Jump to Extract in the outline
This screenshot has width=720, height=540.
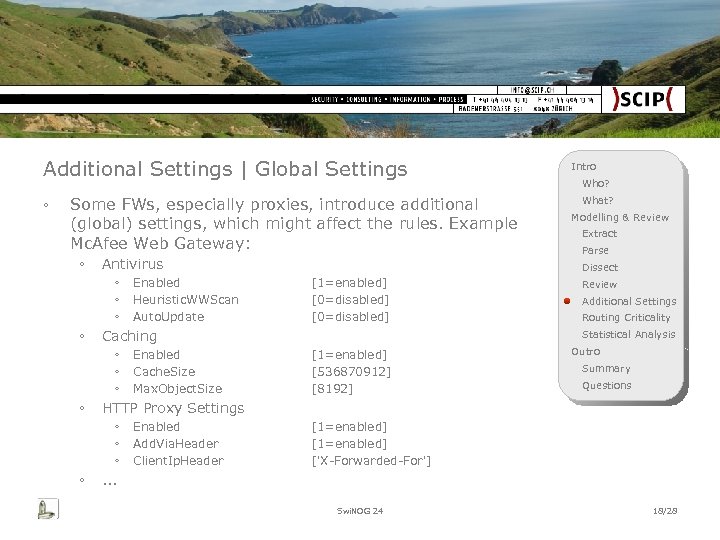pyautogui.click(x=599, y=234)
